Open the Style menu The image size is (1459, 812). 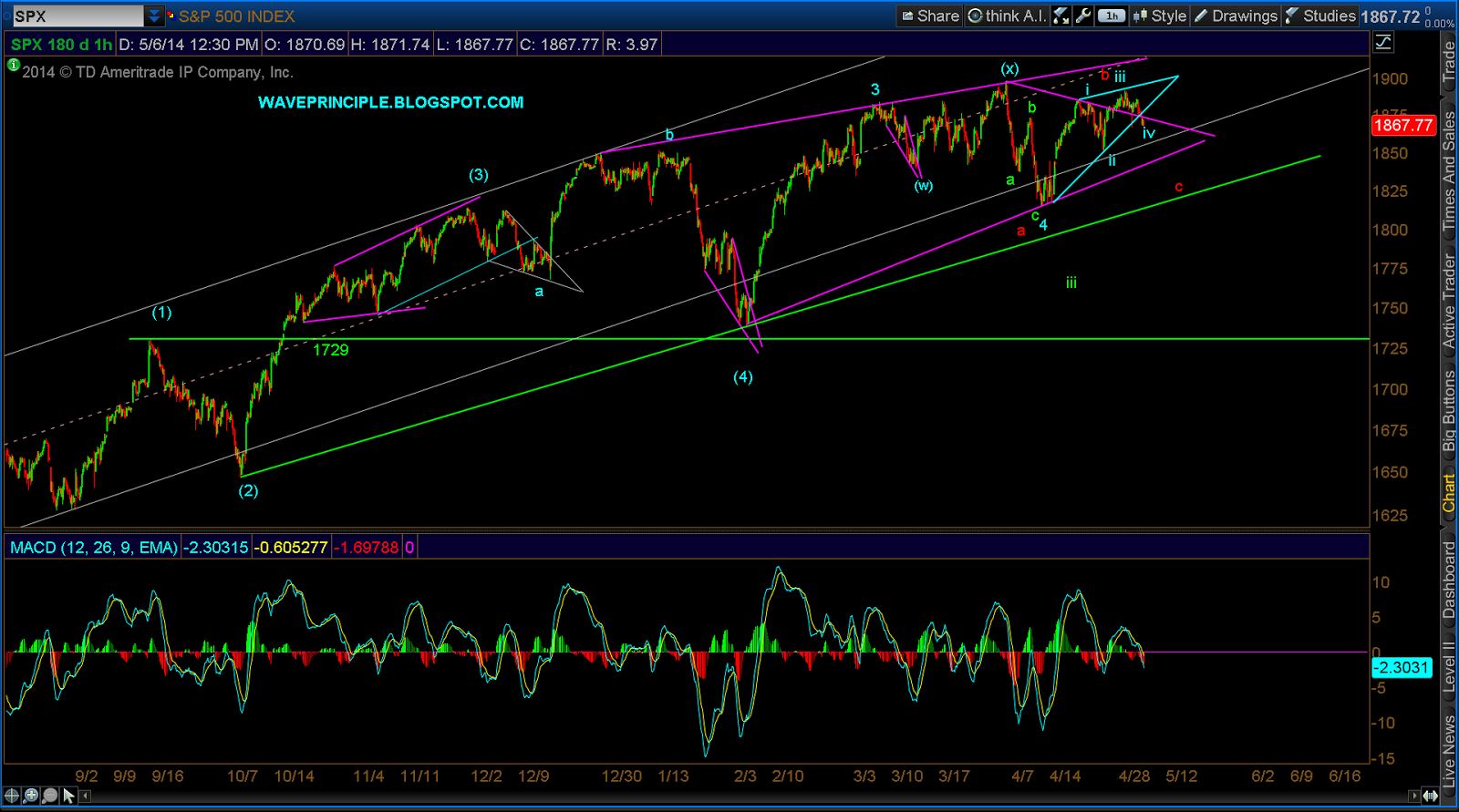pos(1160,15)
